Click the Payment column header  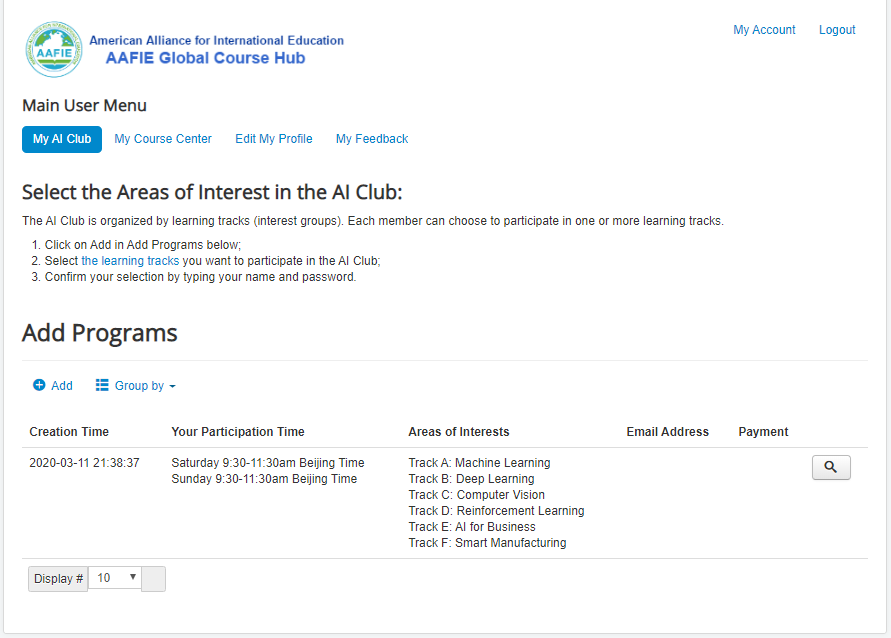click(763, 432)
